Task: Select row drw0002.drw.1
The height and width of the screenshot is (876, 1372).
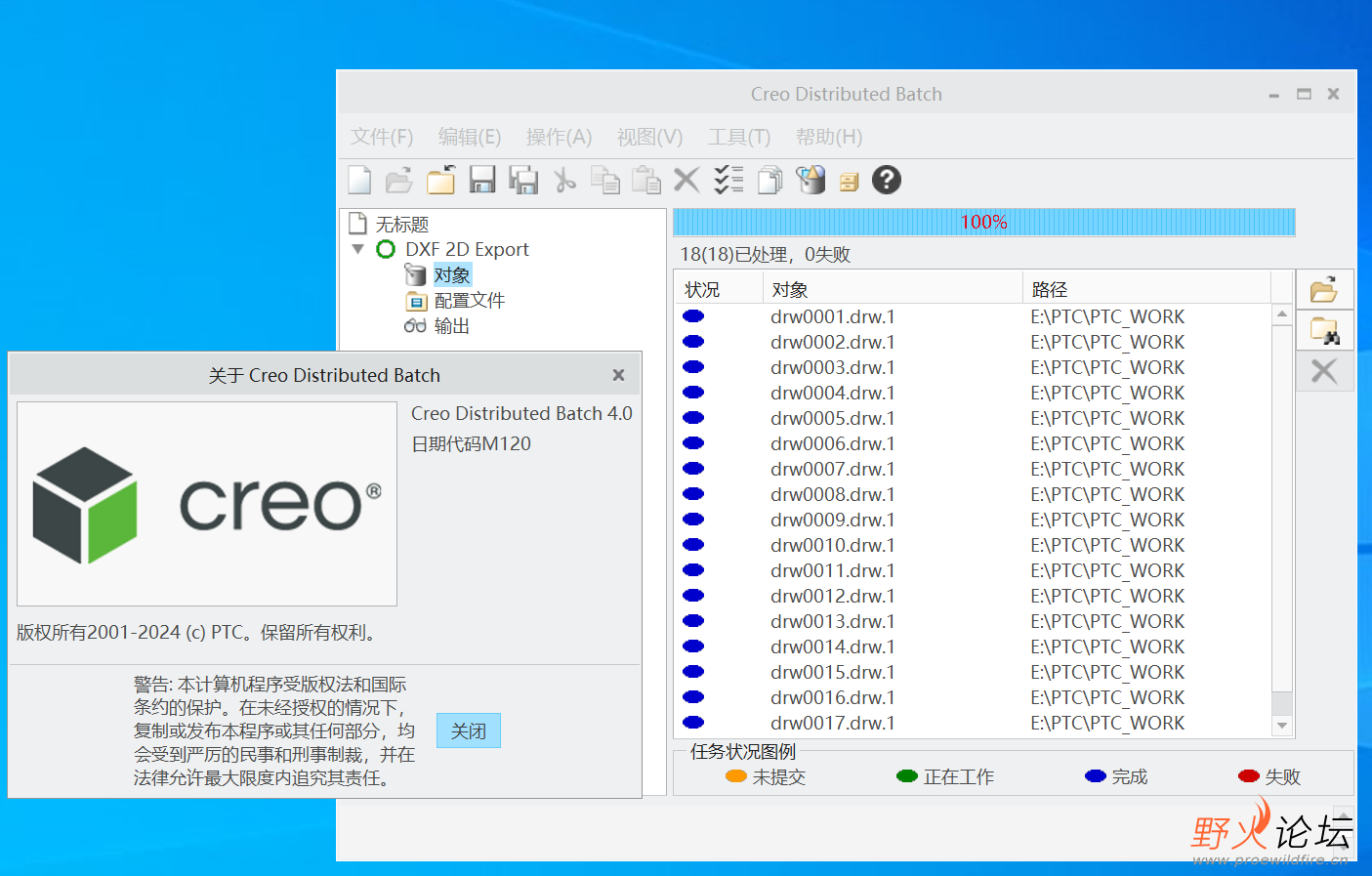Action: [x=974, y=342]
